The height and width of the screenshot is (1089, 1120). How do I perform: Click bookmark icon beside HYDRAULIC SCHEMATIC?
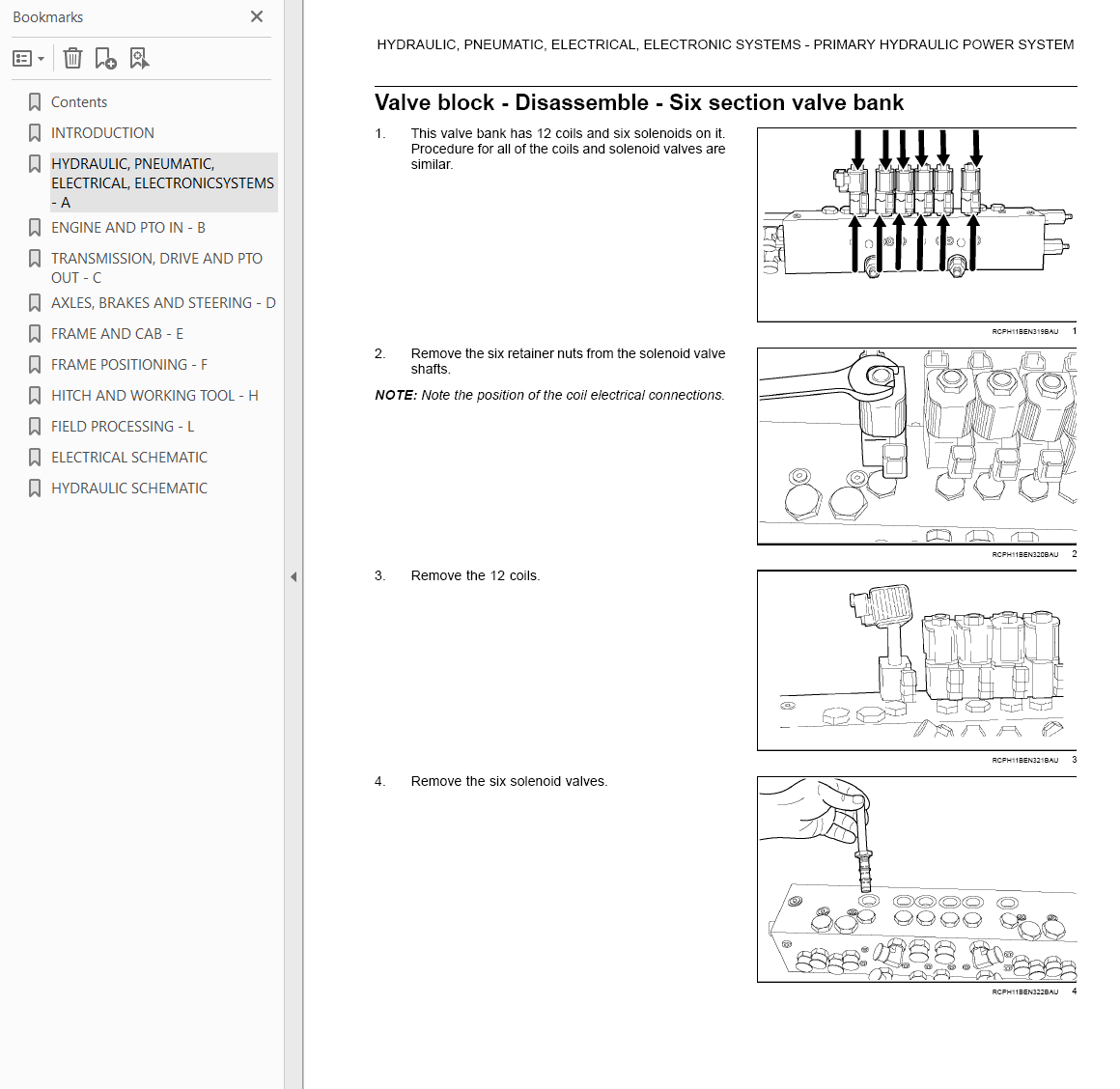[35, 489]
